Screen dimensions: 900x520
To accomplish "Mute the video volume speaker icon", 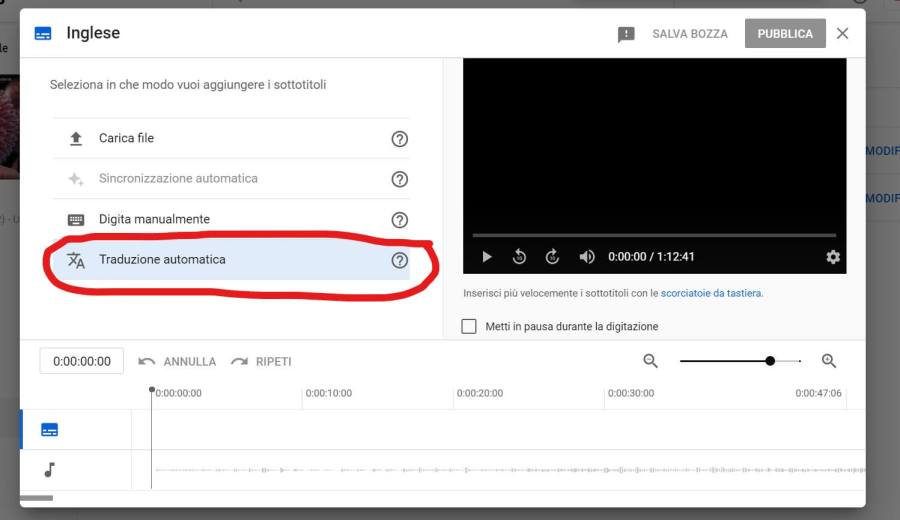I will point(587,257).
